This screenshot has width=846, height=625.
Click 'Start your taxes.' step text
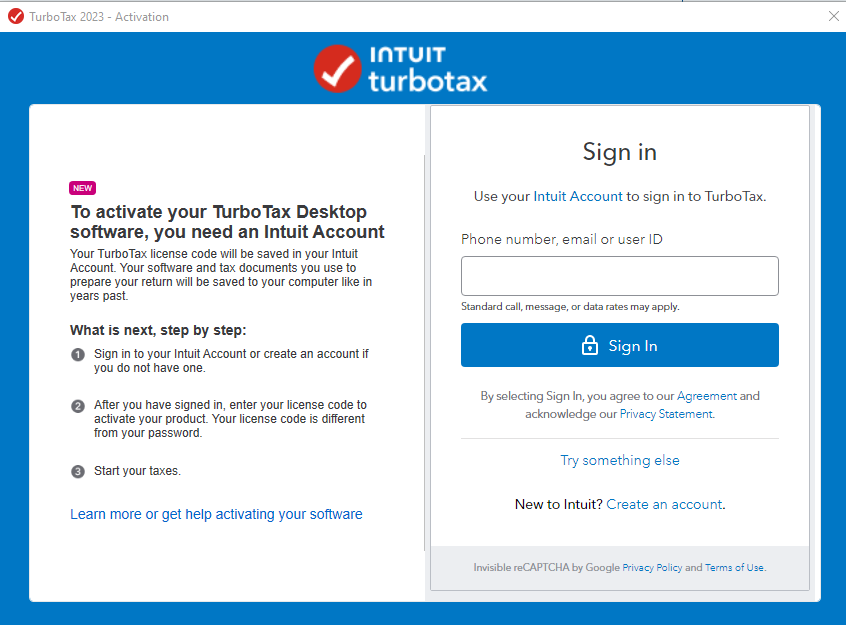(x=138, y=471)
